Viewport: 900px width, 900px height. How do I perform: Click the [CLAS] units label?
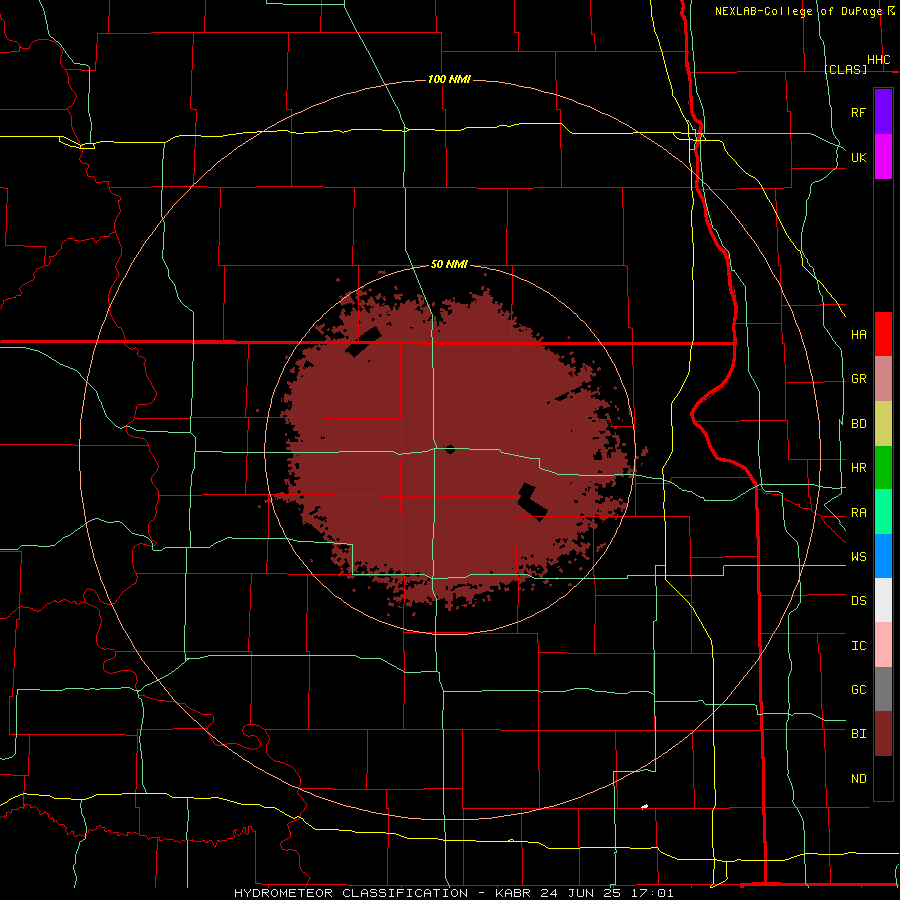point(845,69)
